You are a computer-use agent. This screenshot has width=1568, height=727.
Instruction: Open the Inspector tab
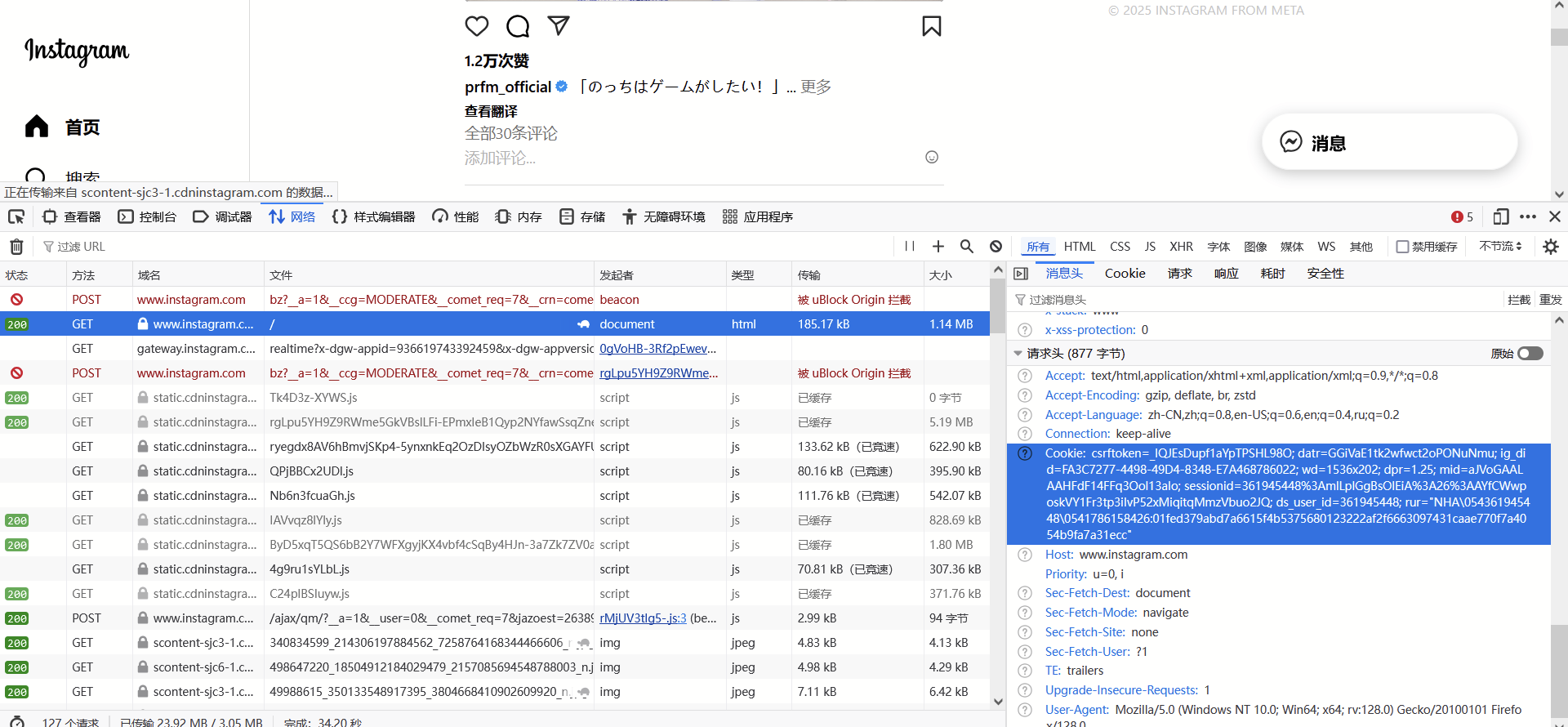tap(72, 216)
